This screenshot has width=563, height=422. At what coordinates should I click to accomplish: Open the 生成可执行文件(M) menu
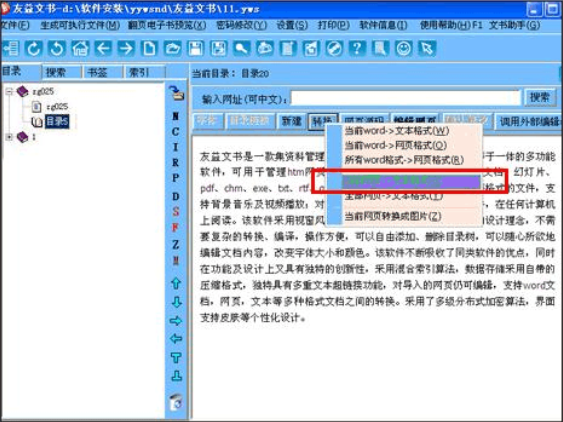tap(80, 25)
